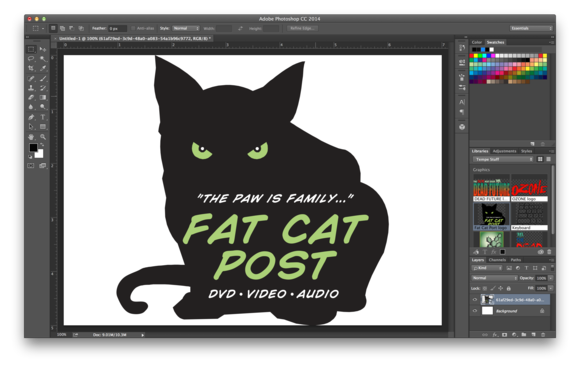
Task: Select the Blur tool
Action: tap(31, 107)
